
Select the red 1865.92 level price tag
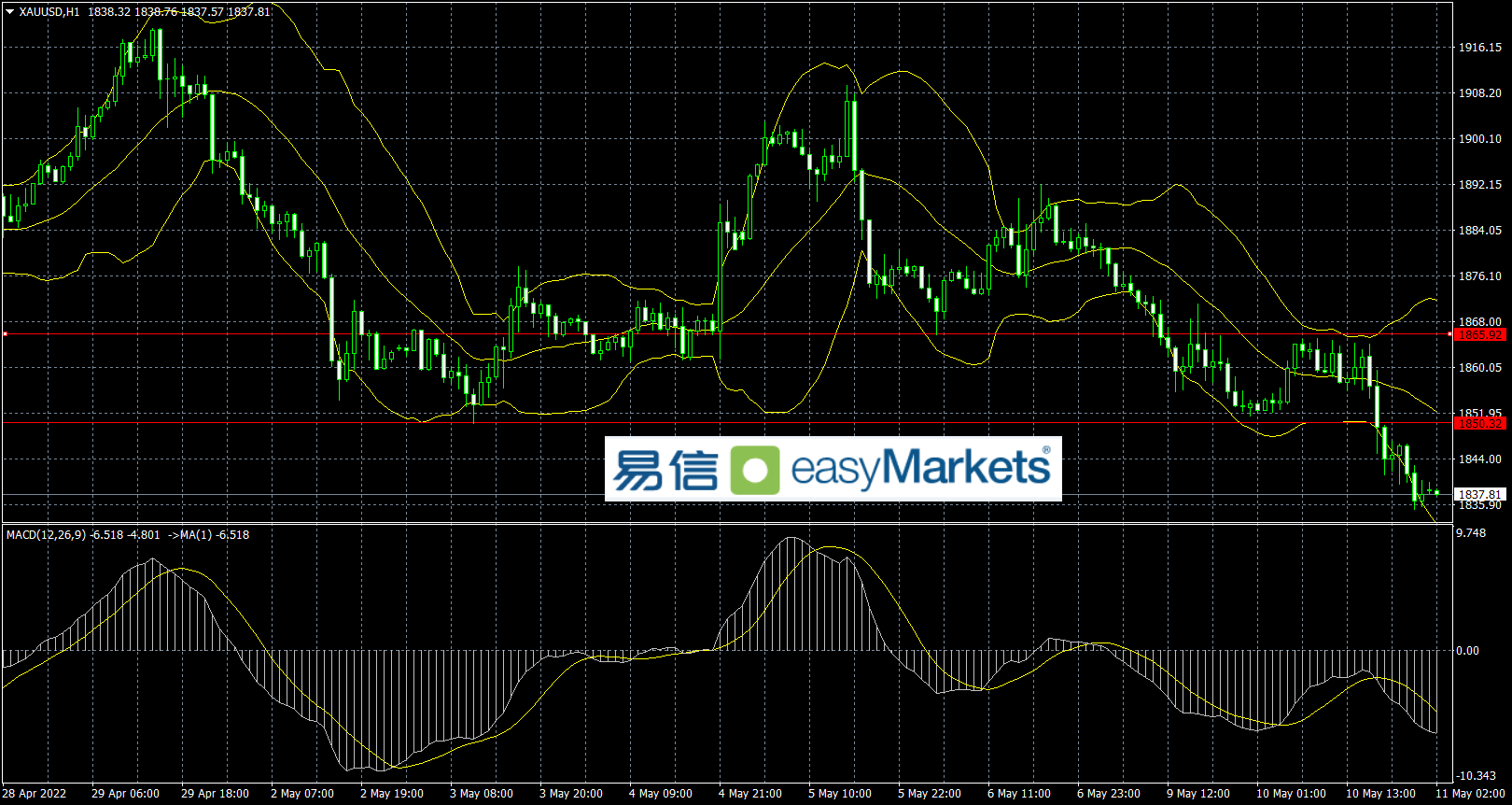[1480, 334]
